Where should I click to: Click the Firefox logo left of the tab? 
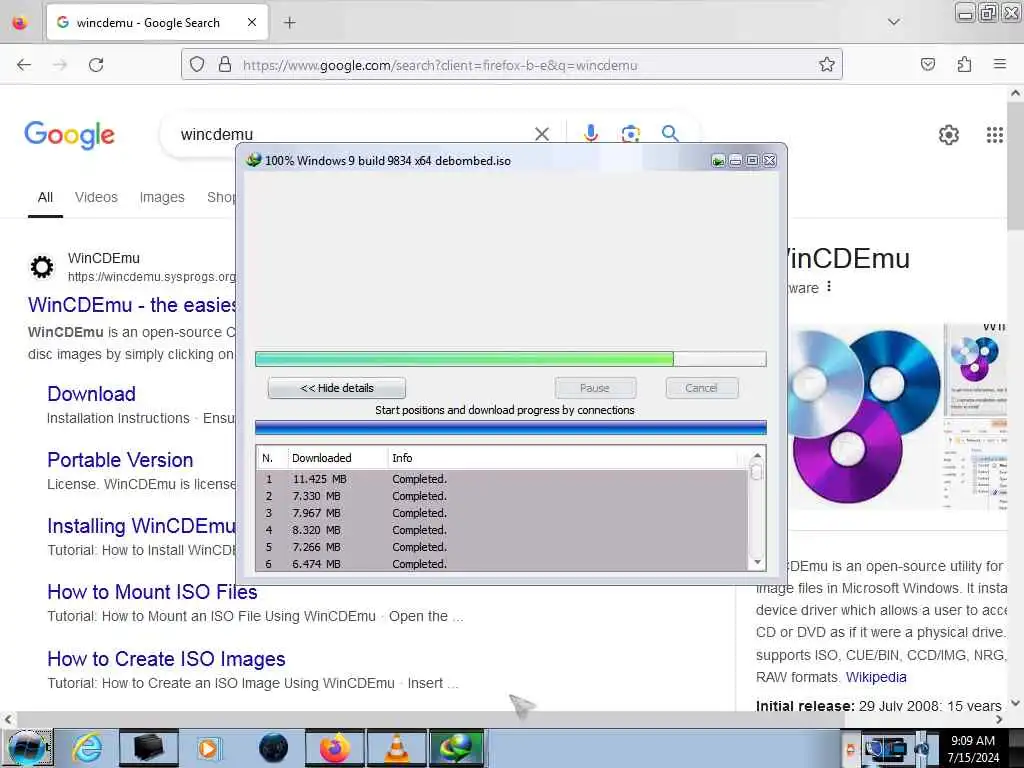(20, 23)
